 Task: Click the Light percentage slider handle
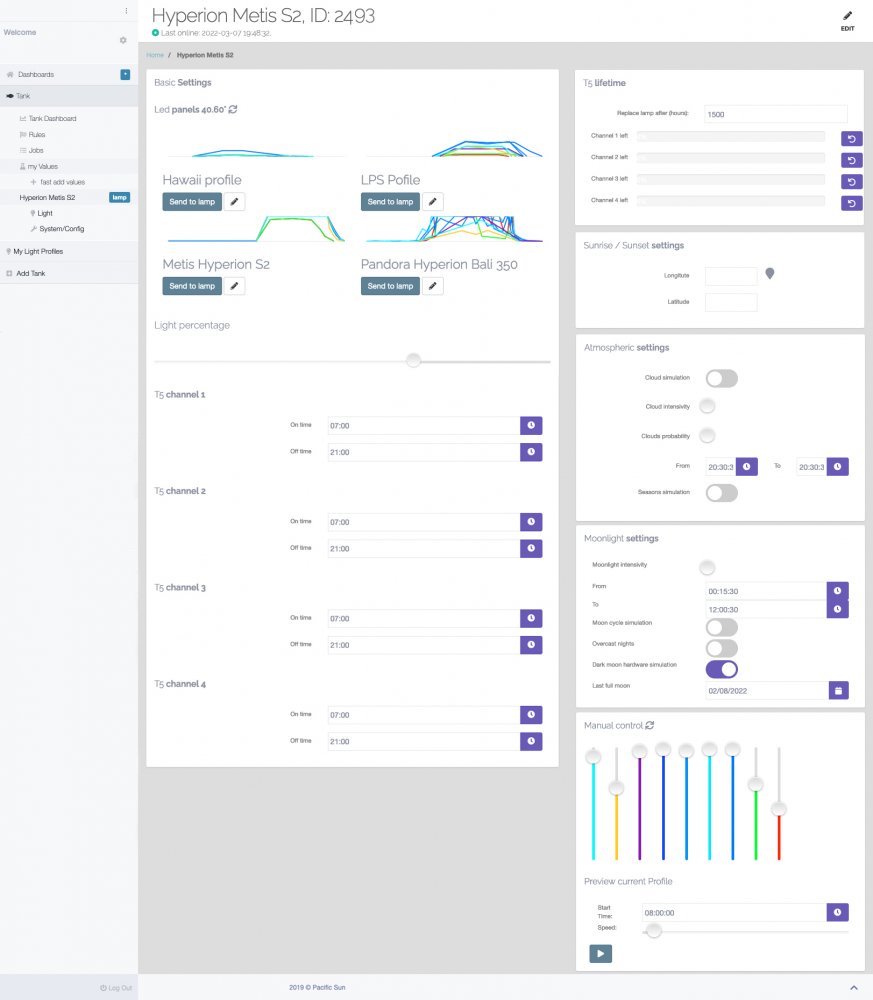(x=413, y=361)
